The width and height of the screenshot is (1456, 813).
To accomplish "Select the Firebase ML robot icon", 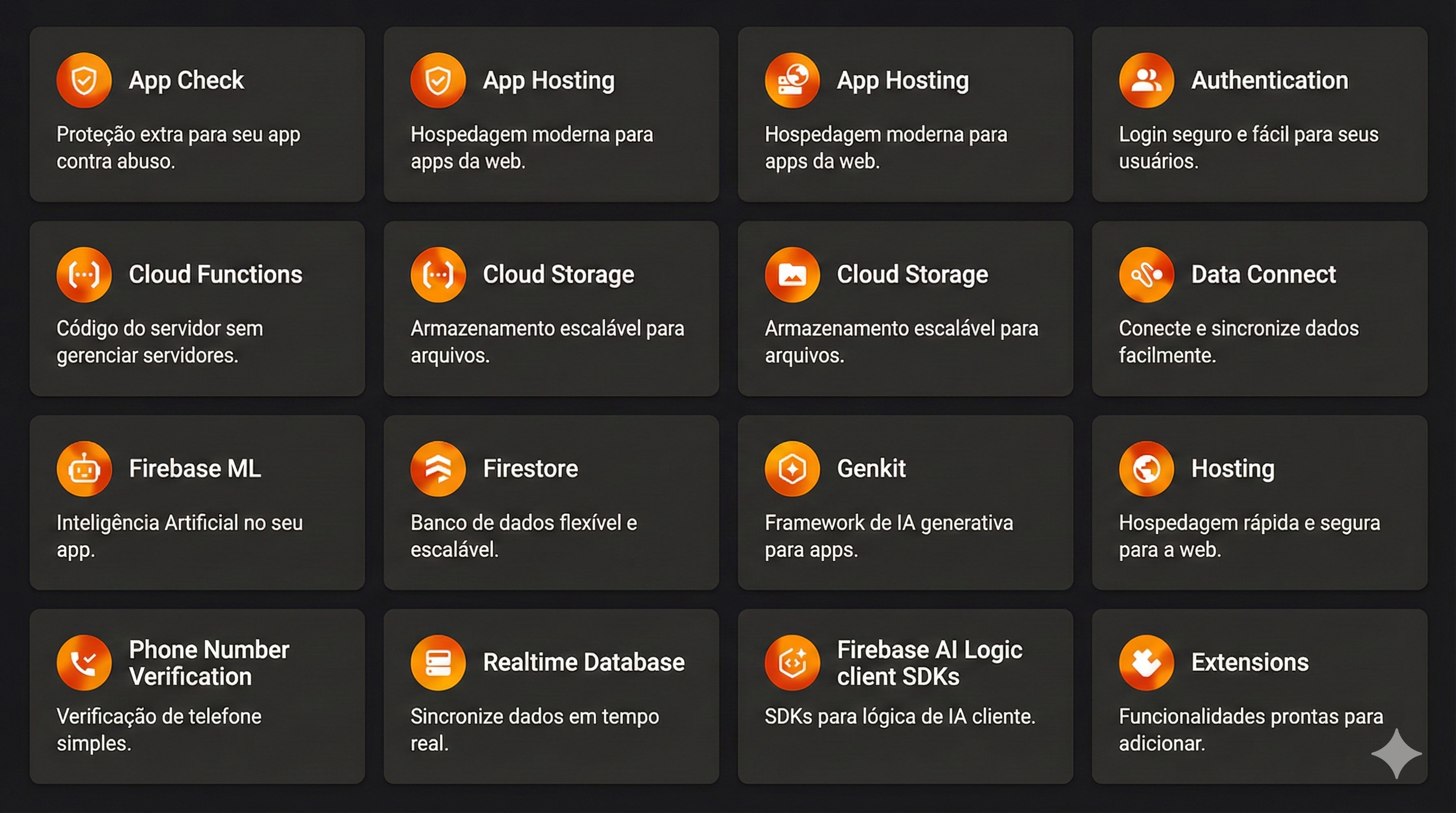I will tap(84, 468).
